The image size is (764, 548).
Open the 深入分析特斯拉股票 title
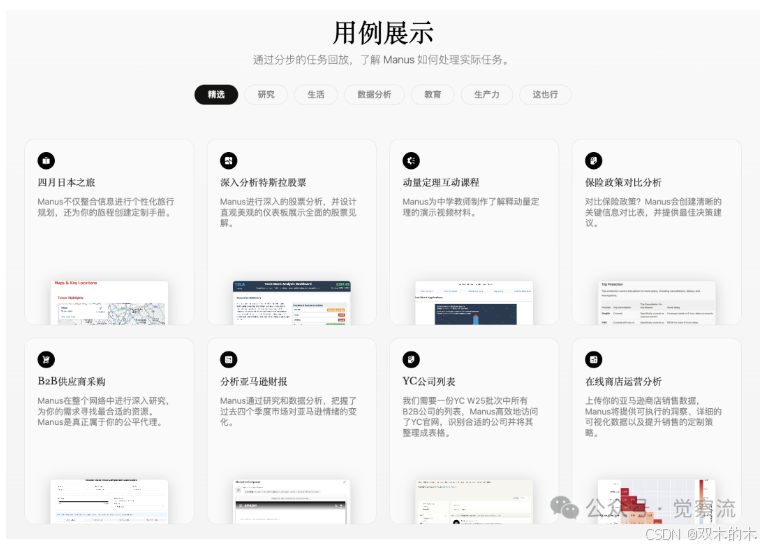click(263, 183)
